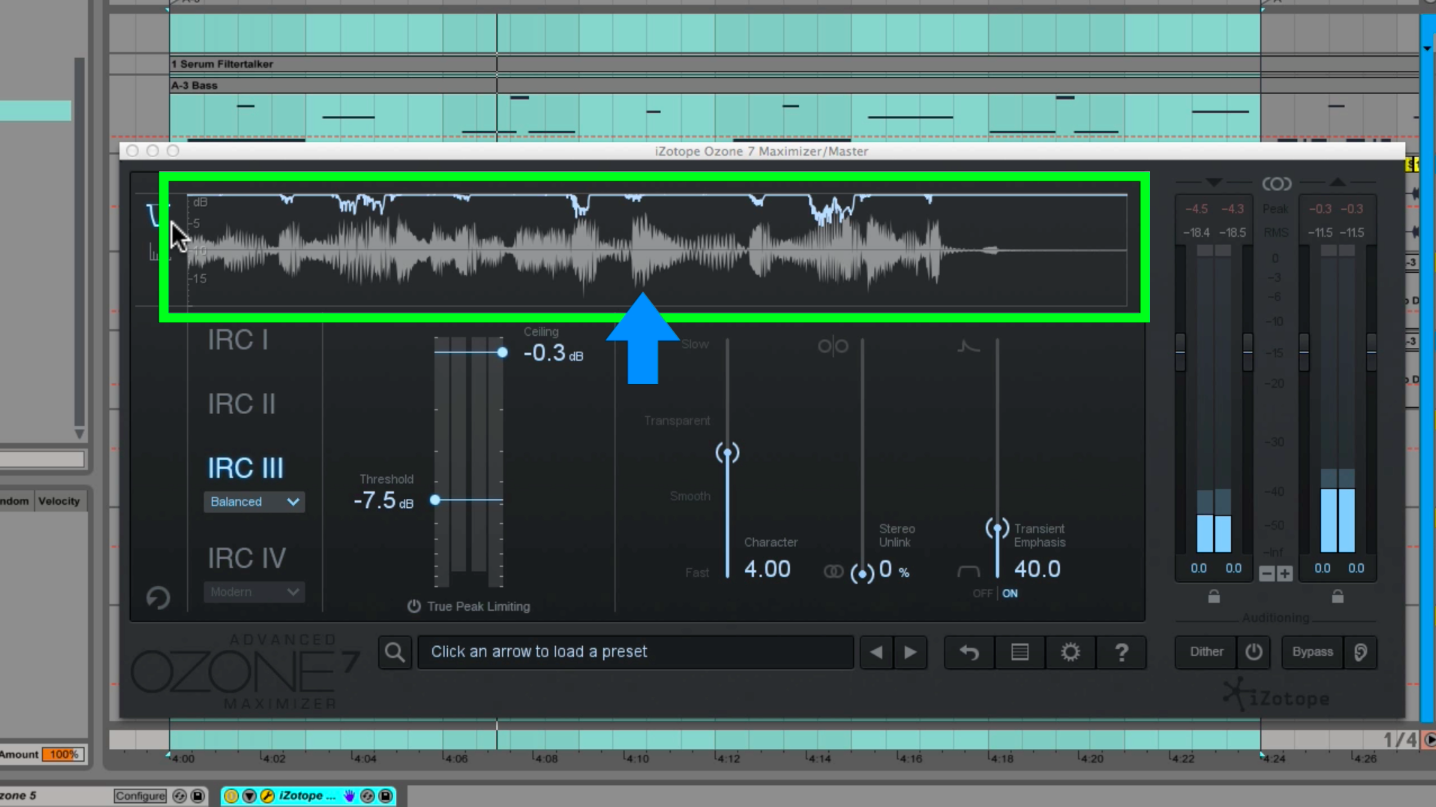The width and height of the screenshot is (1436, 807).
Task: Click the Bypass ear auditioning icon
Action: 1360,652
